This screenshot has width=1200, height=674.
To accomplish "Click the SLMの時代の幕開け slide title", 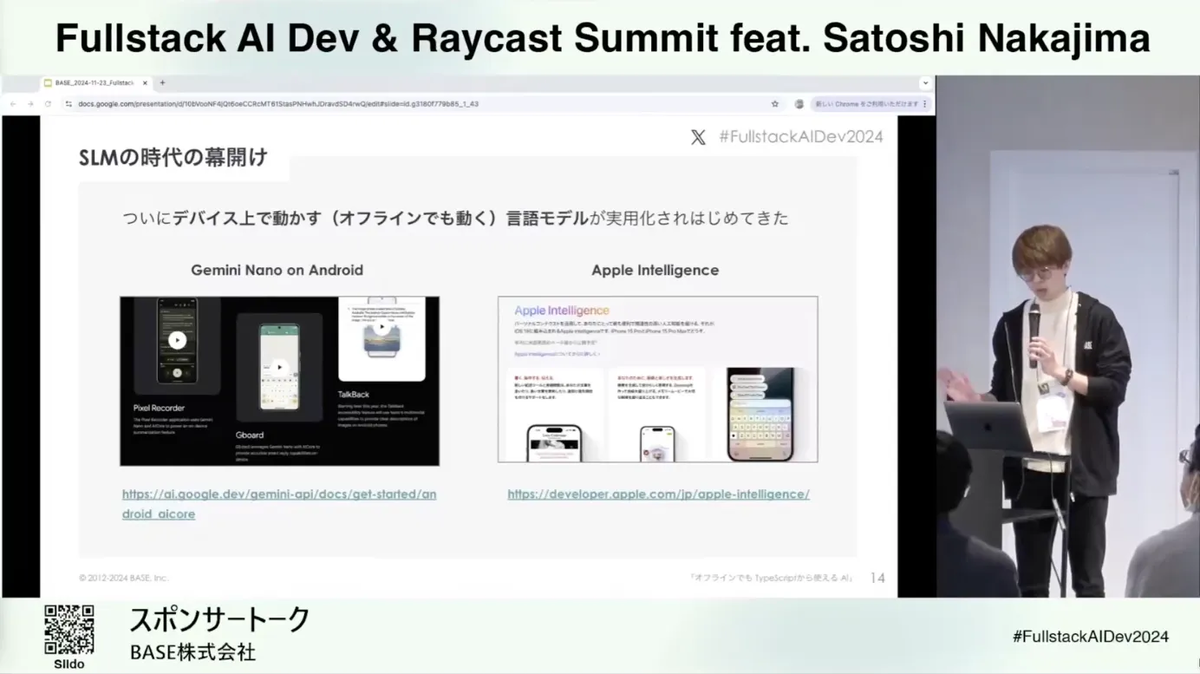I will click(172, 158).
